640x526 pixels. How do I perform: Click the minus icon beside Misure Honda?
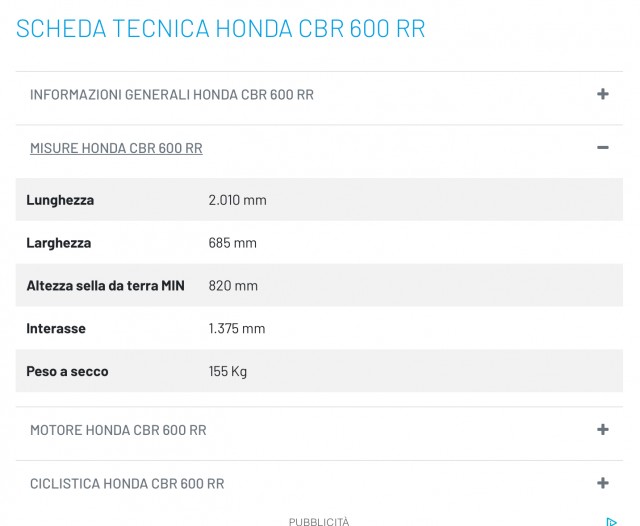[602, 148]
